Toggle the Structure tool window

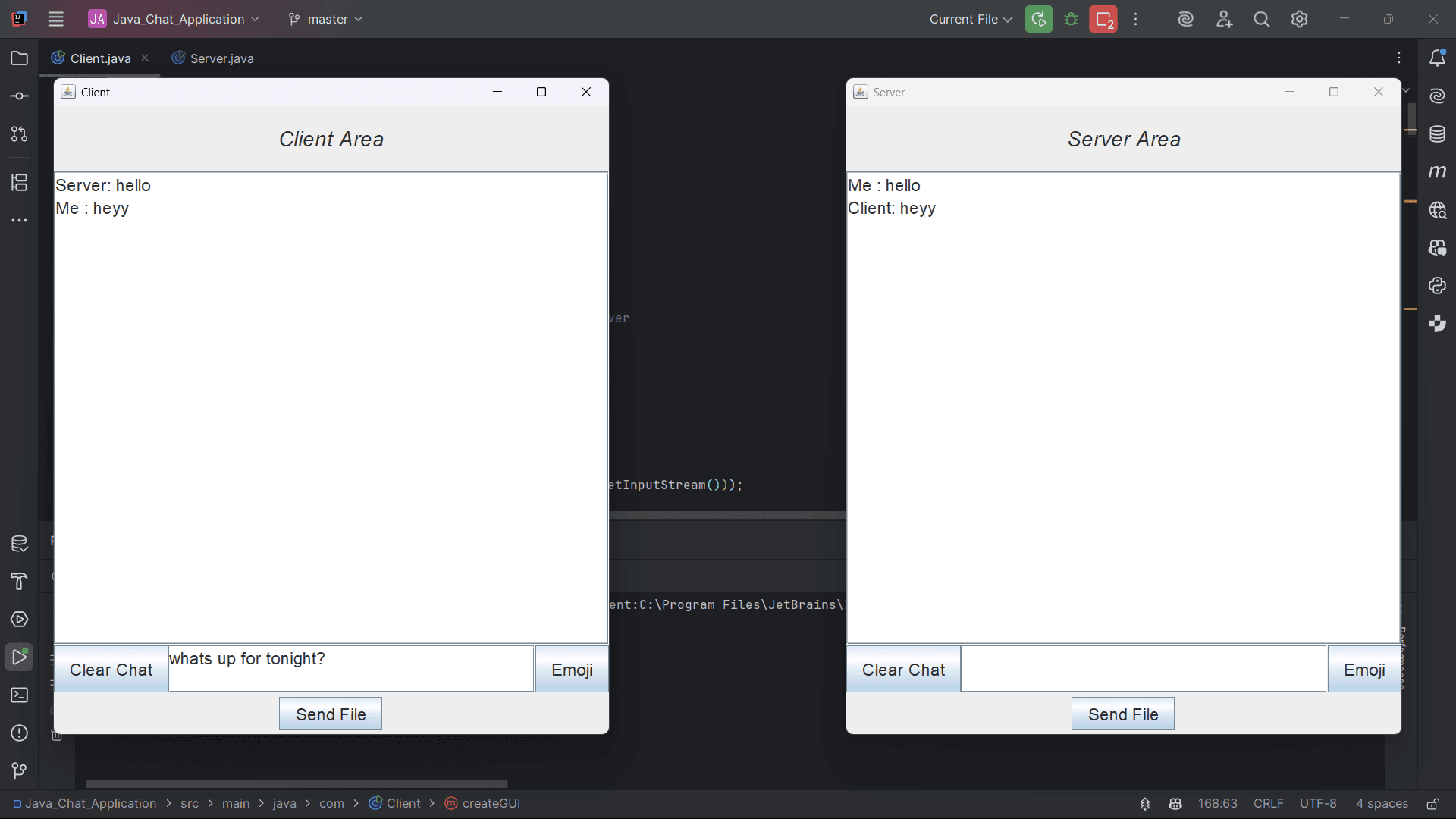pos(19,182)
